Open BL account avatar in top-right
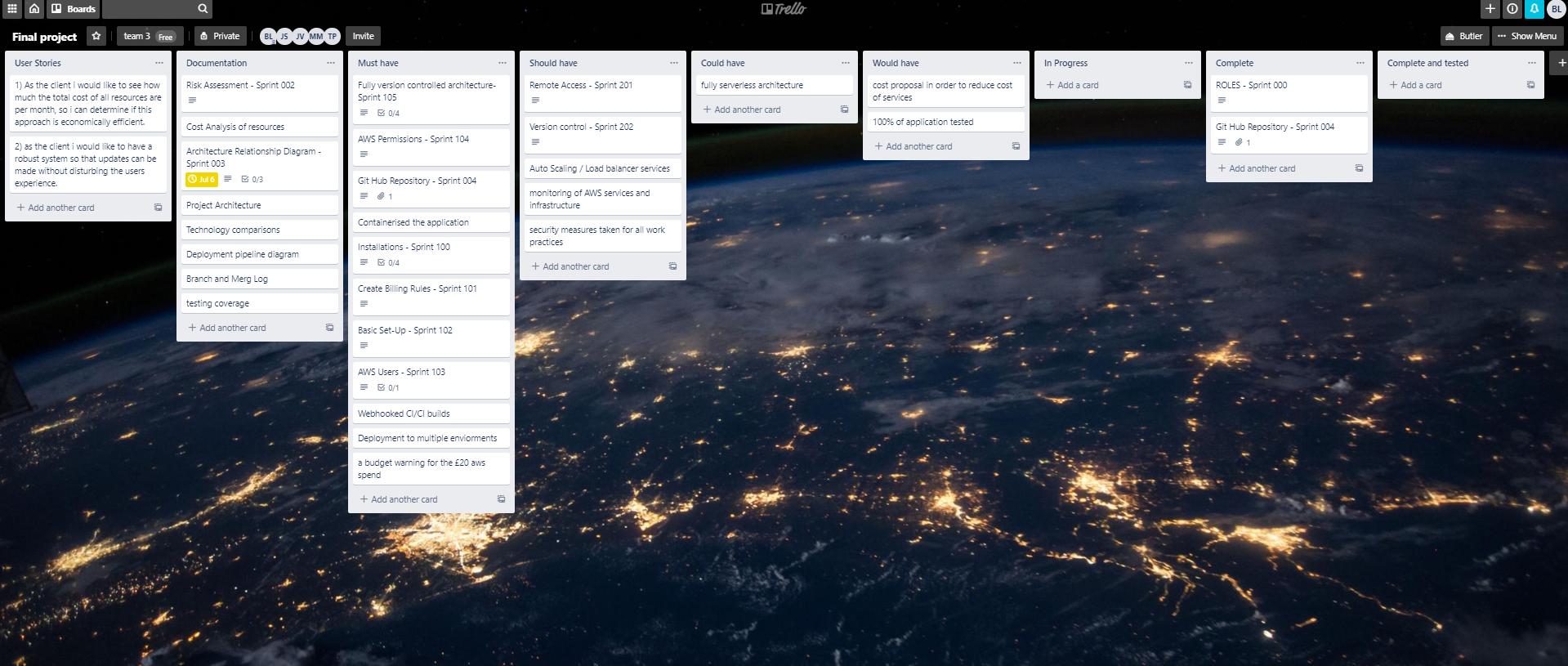 [x=1557, y=9]
